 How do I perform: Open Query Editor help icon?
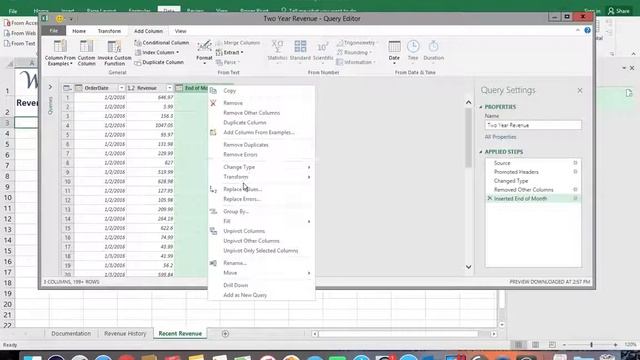pyautogui.click(x=587, y=31)
